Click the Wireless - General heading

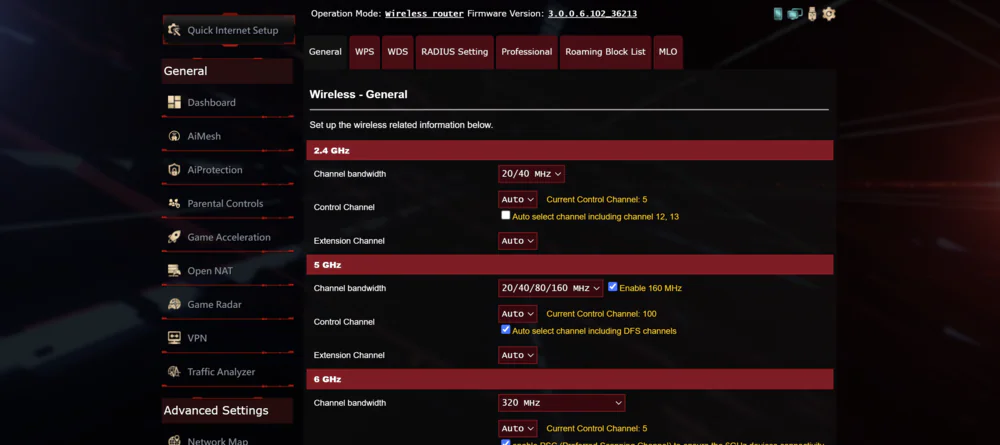tap(358, 94)
